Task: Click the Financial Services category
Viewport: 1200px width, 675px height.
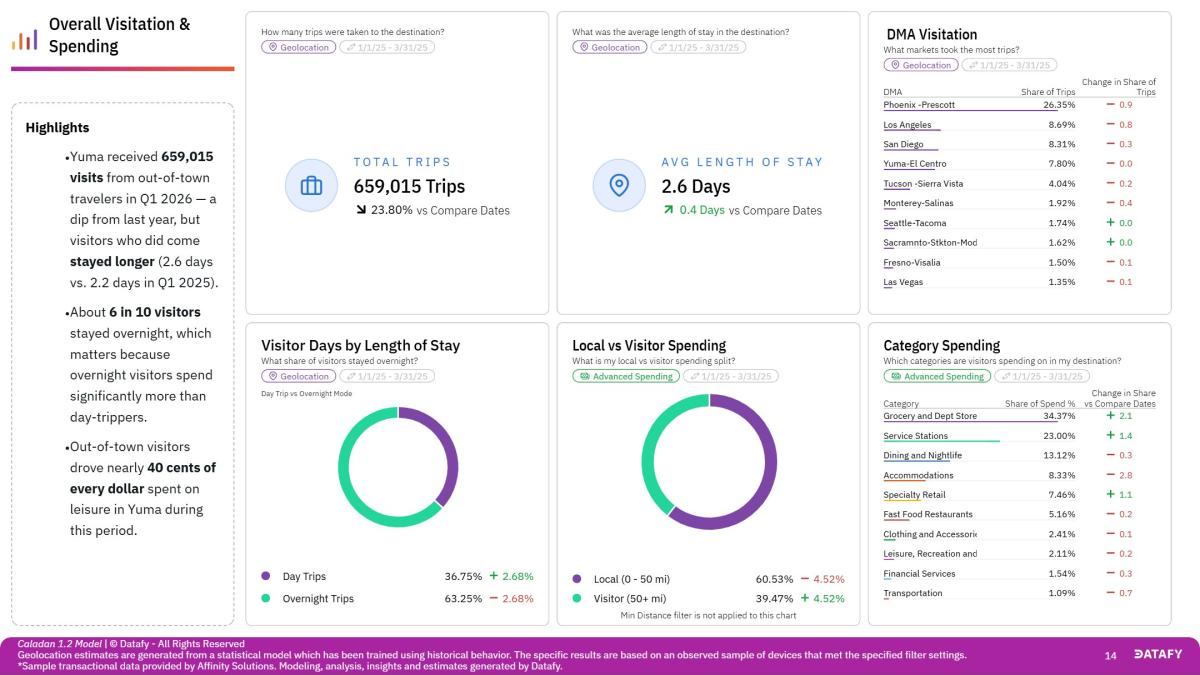Action: pyautogui.click(x=920, y=574)
